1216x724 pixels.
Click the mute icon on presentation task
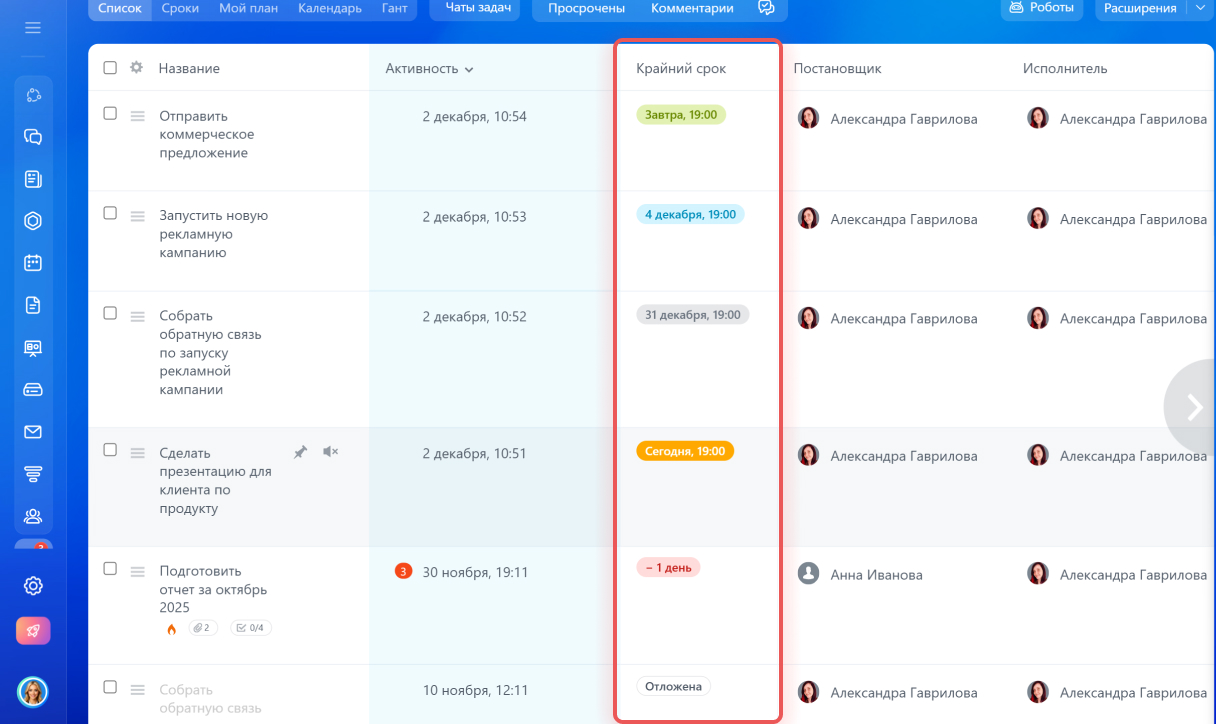[x=330, y=452]
